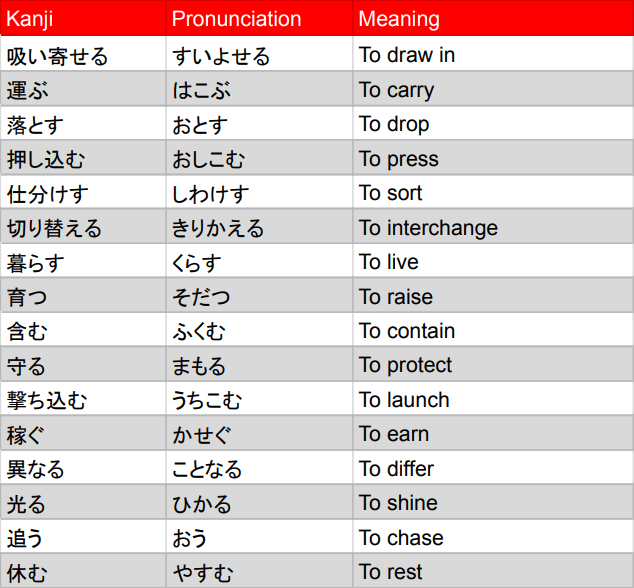
Task: Select the 光る kanji cell
Action: (27, 503)
